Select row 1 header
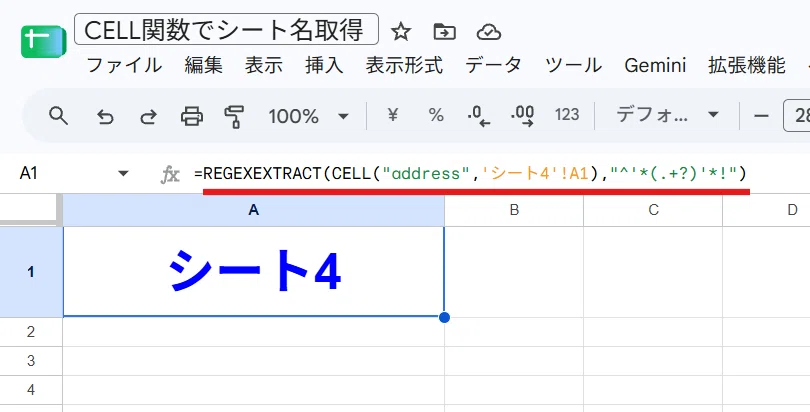Viewport: 810px width, 412px height. (x=31, y=272)
